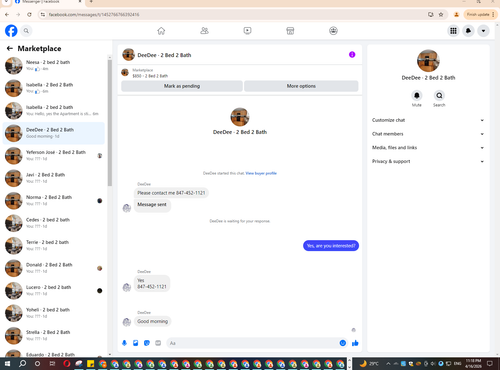This screenshot has width=500, height=370.
Task: Open Strella - 2 Bed 2 Bath chat
Action: tap(54, 336)
